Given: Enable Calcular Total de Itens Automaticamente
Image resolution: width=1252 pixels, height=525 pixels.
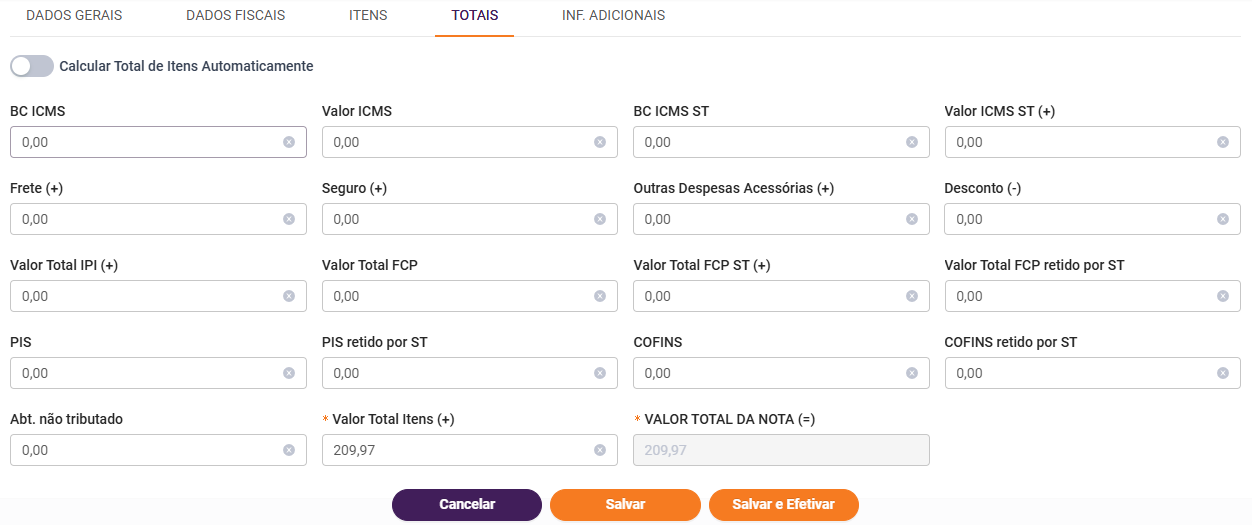Looking at the screenshot, I should tap(32, 66).
